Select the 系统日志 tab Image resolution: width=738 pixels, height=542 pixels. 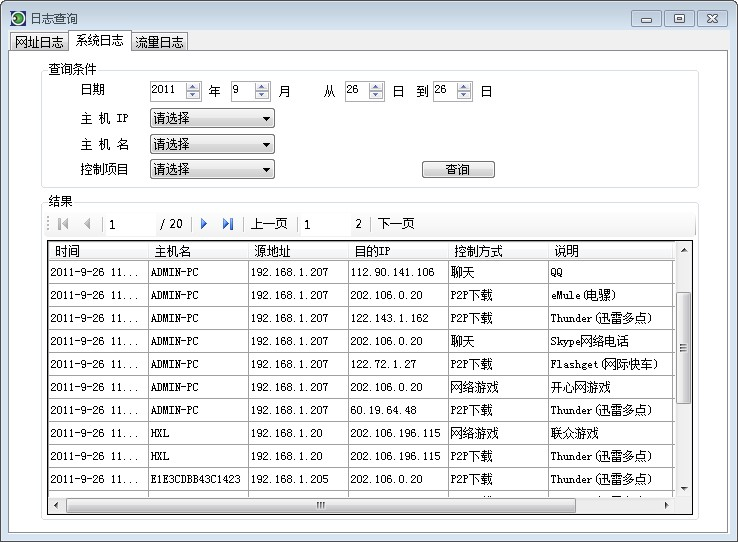click(99, 40)
